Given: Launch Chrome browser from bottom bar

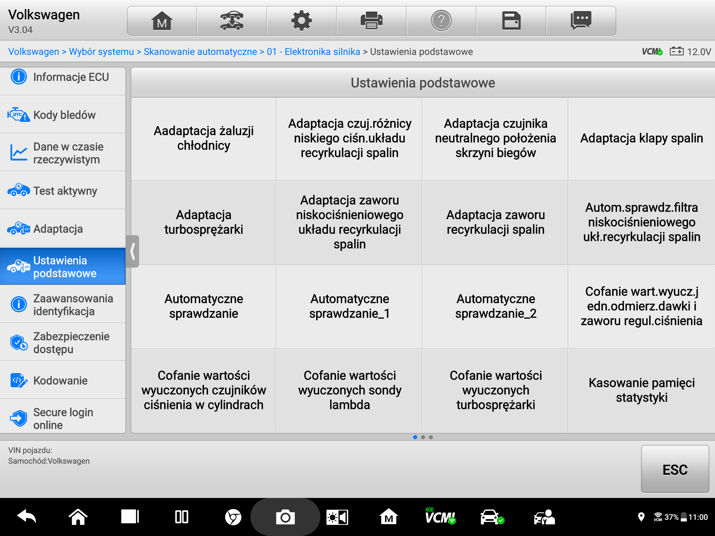Looking at the screenshot, I should pyautogui.click(x=233, y=517).
